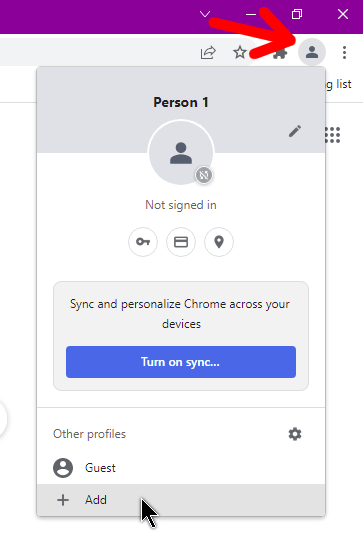Open the Google apps grid icon
The width and height of the screenshot is (363, 533).
[x=332, y=135]
